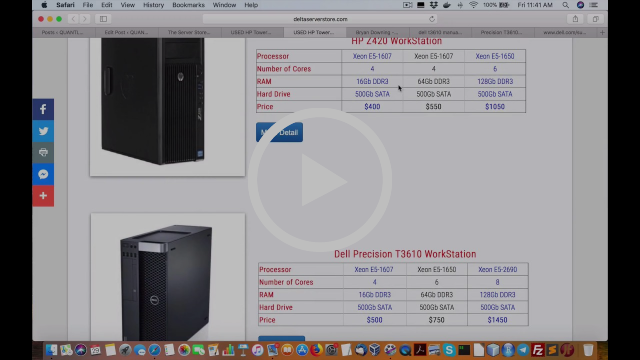Switch to the 'Posts < QUANTL...' tab
The image size is (640, 360).
pos(64,32)
